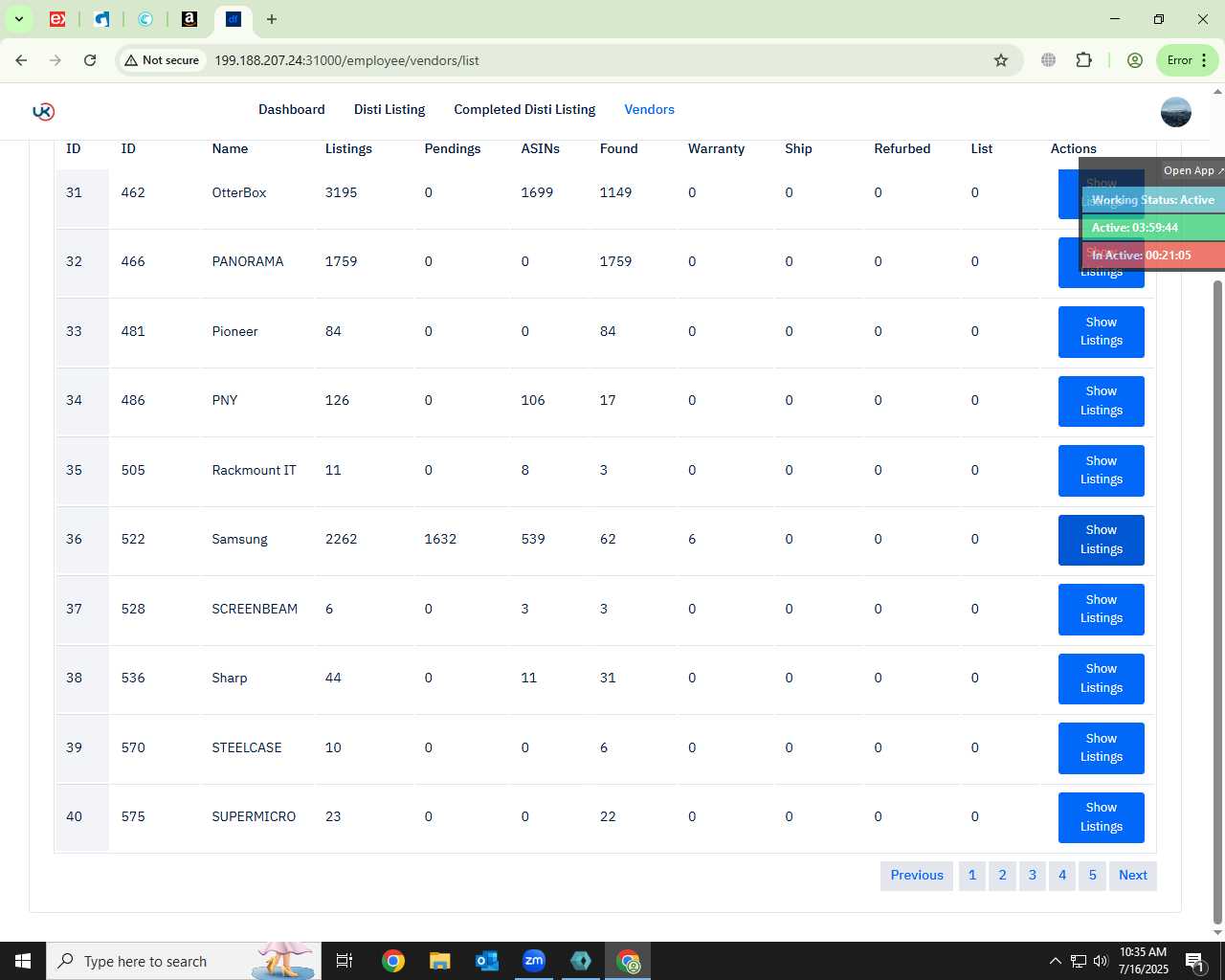Click the Pendings column header
Image resolution: width=1225 pixels, height=980 pixels.
click(453, 148)
